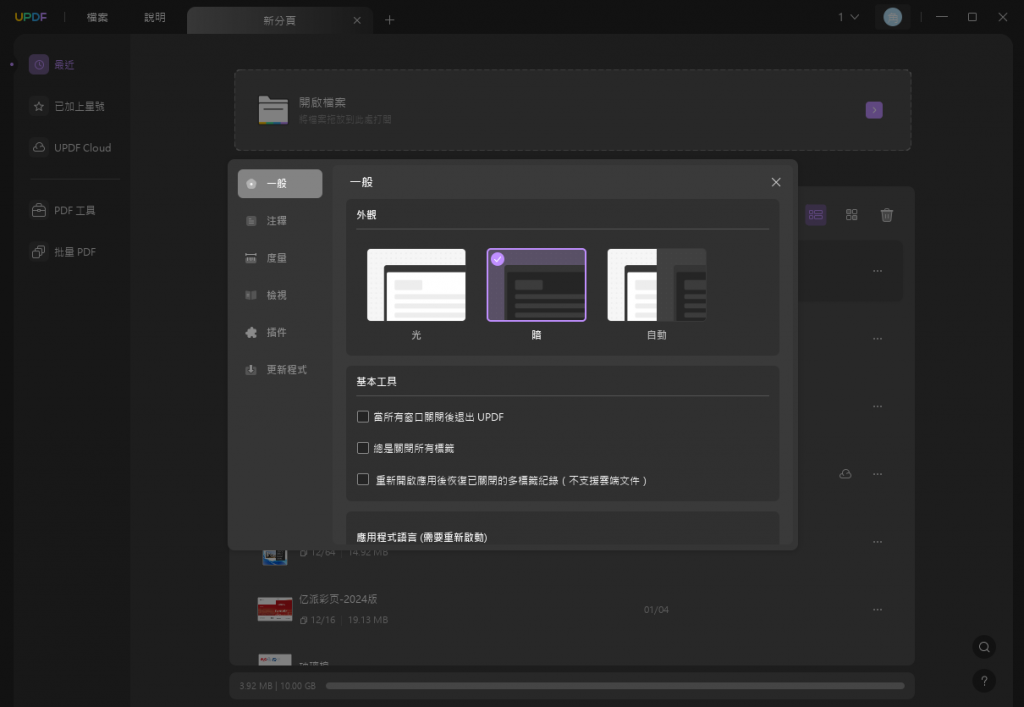Close the settings dialog
This screenshot has height=707, width=1024.
tap(775, 182)
